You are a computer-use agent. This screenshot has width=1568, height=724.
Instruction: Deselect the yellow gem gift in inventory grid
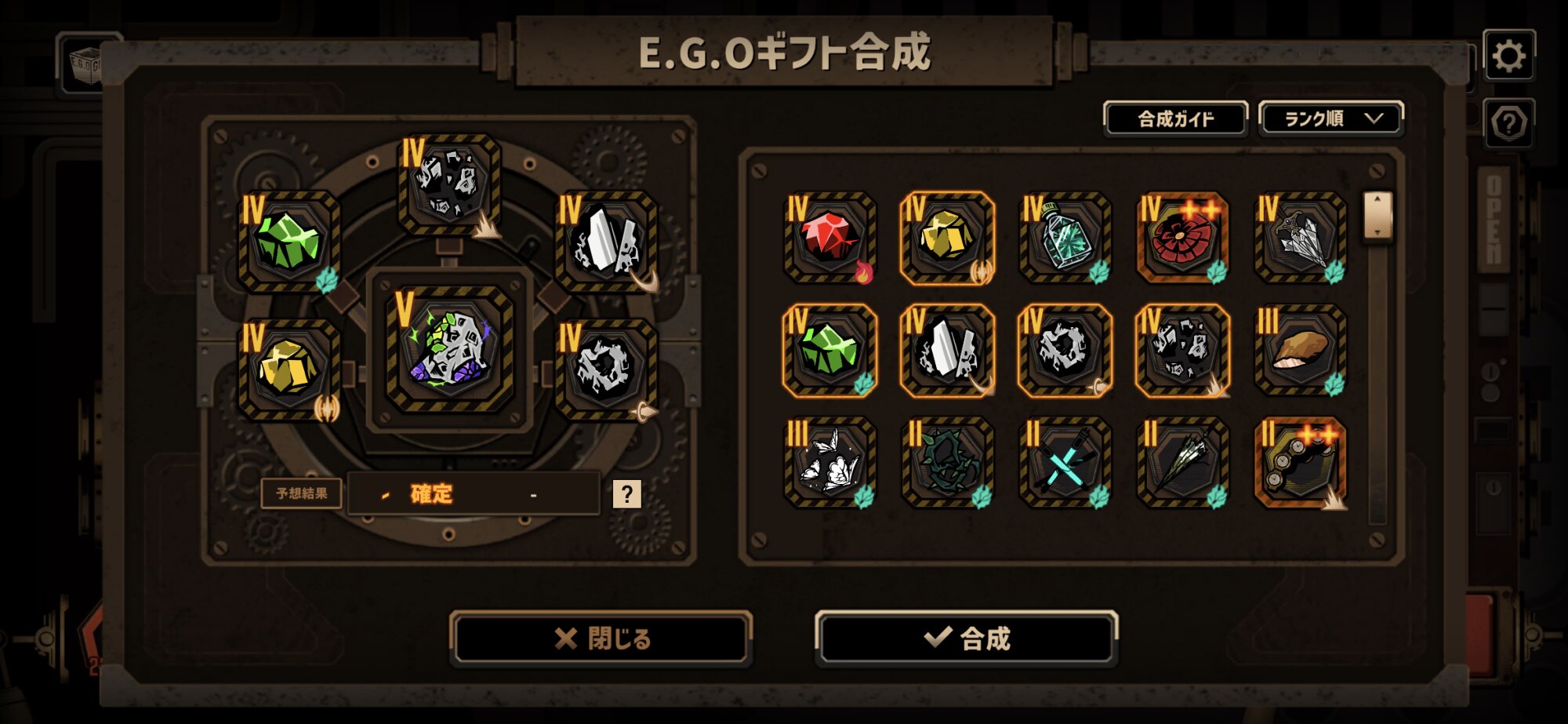pos(947,238)
